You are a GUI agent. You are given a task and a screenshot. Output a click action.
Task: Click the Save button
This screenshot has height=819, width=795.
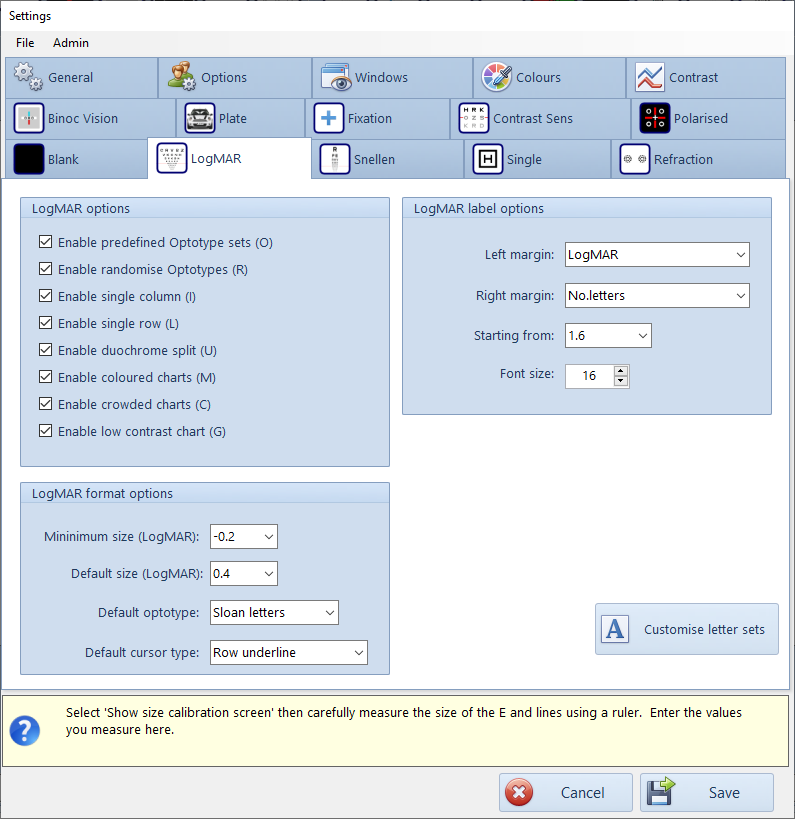coord(706,793)
